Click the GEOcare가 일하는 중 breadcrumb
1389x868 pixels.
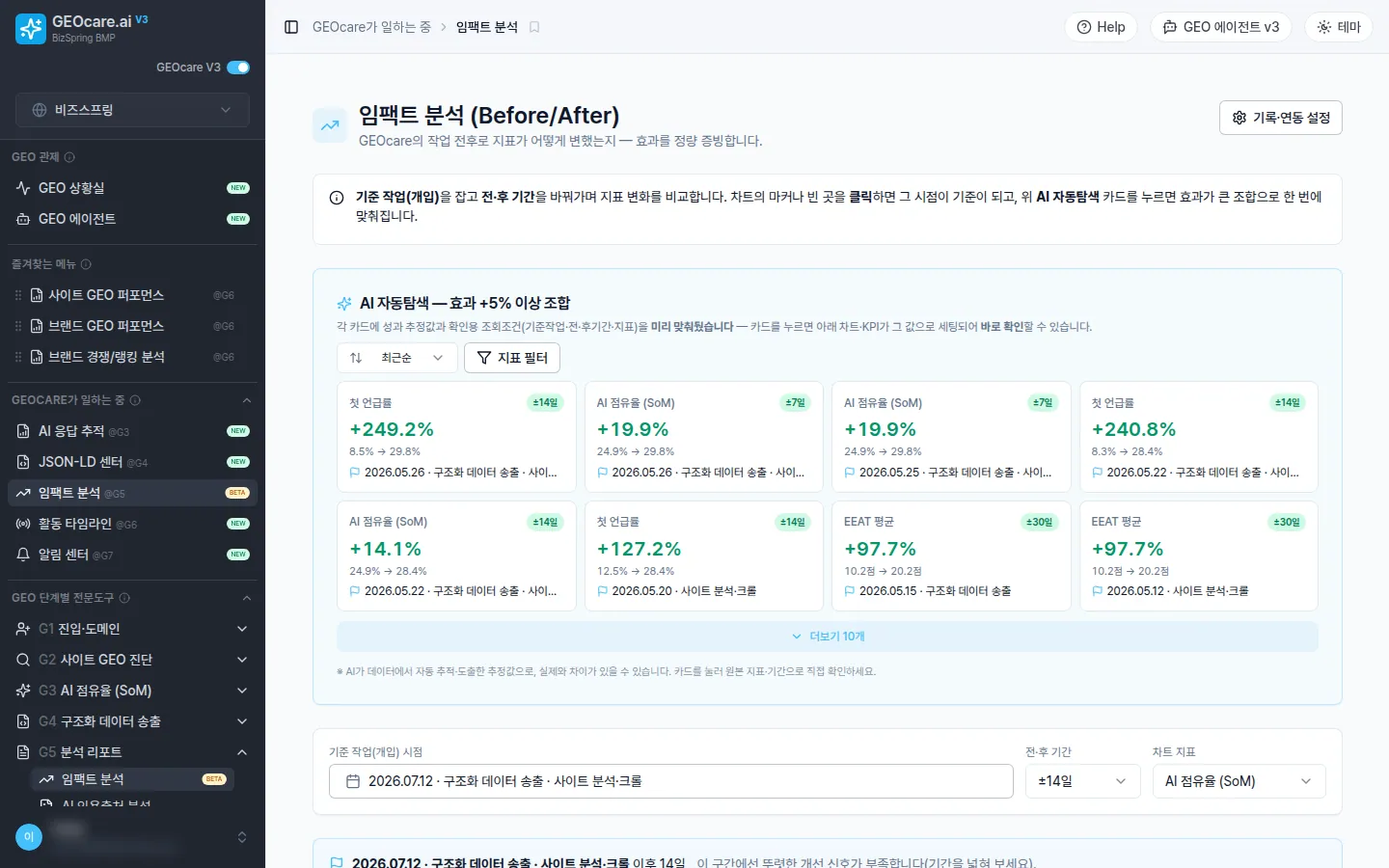[371, 27]
